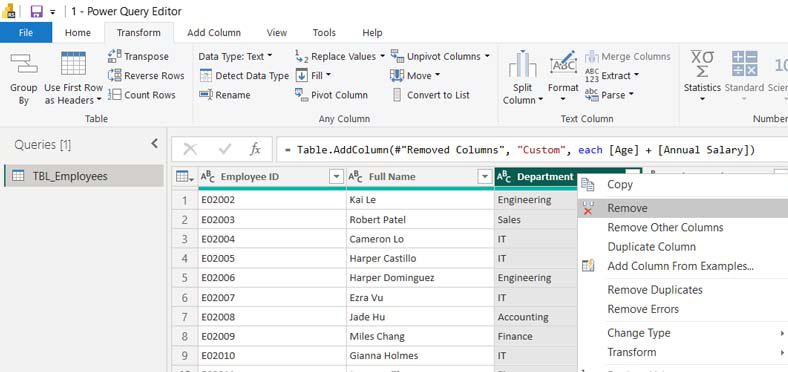Open the Parse dropdown
The image size is (788, 372).
point(609,95)
